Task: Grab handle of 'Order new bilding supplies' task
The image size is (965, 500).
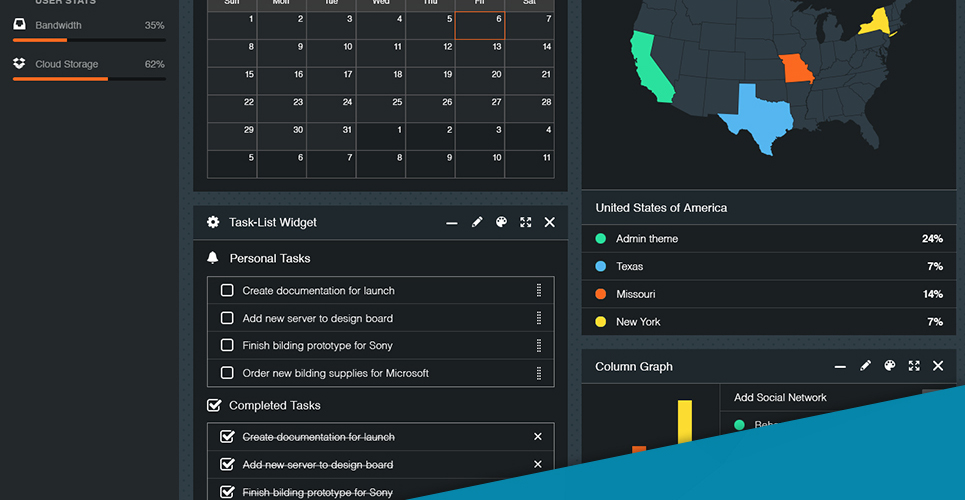Action: (539, 373)
